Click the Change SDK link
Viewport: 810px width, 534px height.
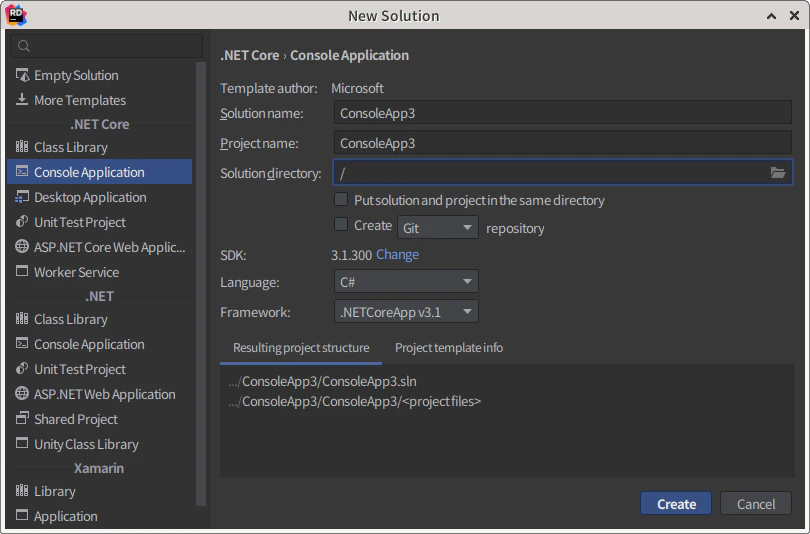click(x=397, y=255)
